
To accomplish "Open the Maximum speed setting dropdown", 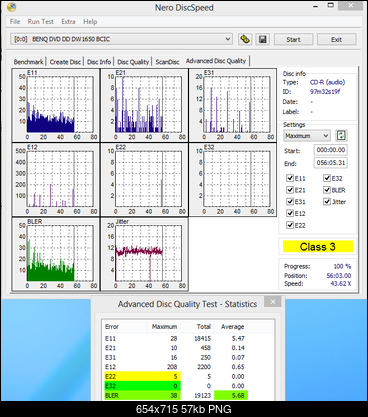I will click(307, 136).
